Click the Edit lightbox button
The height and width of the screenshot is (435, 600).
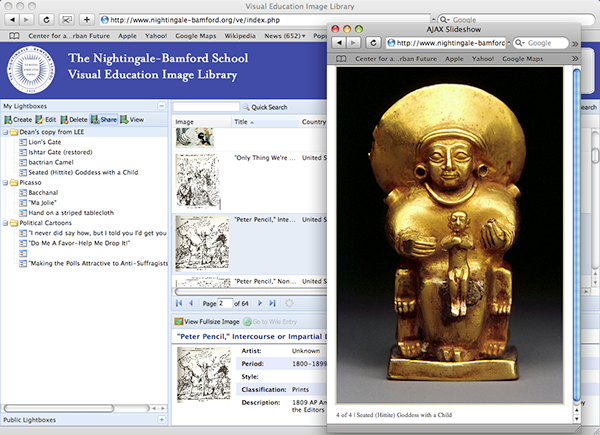[x=46, y=120]
